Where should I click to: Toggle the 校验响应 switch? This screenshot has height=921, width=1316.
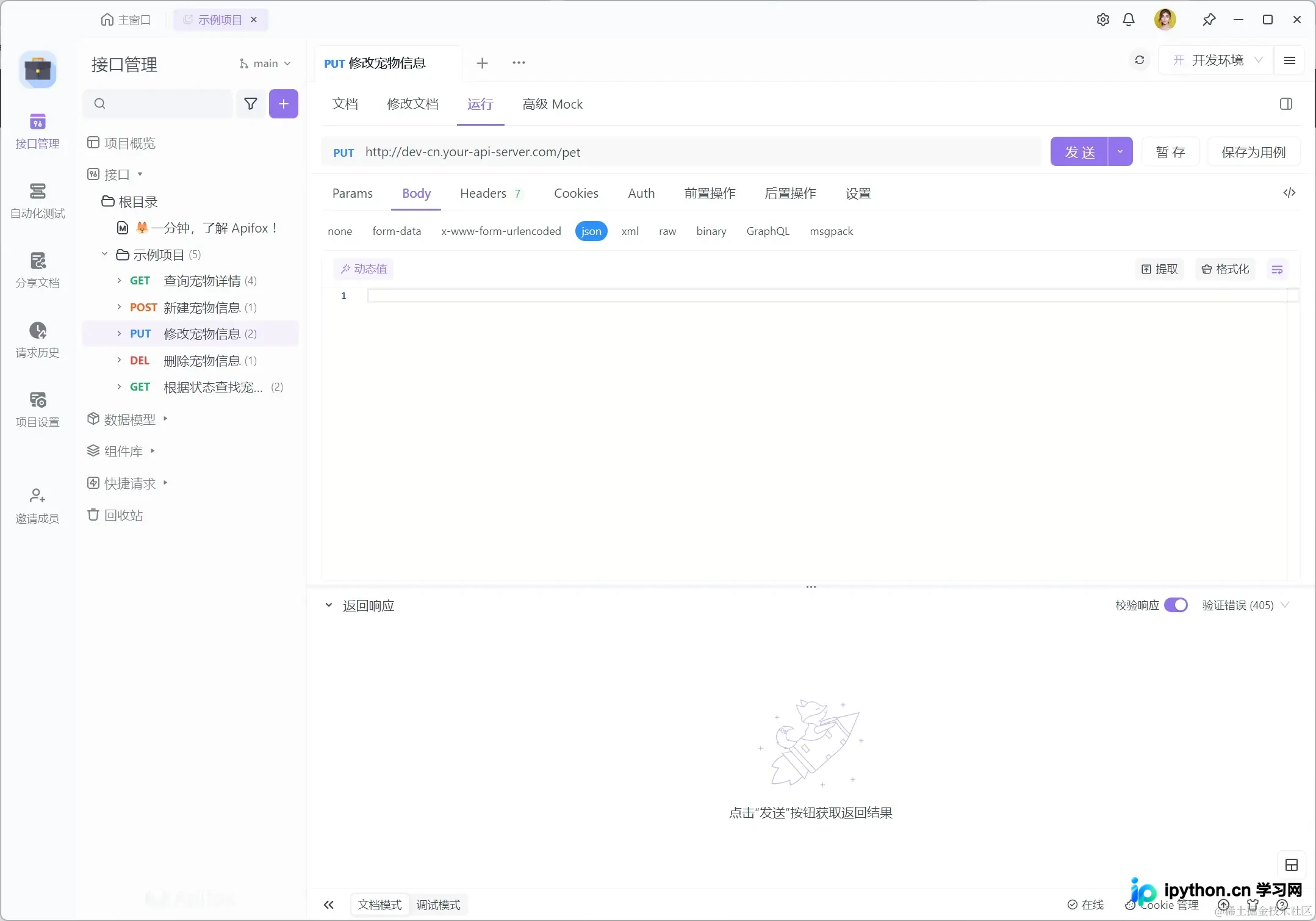pyautogui.click(x=1176, y=605)
